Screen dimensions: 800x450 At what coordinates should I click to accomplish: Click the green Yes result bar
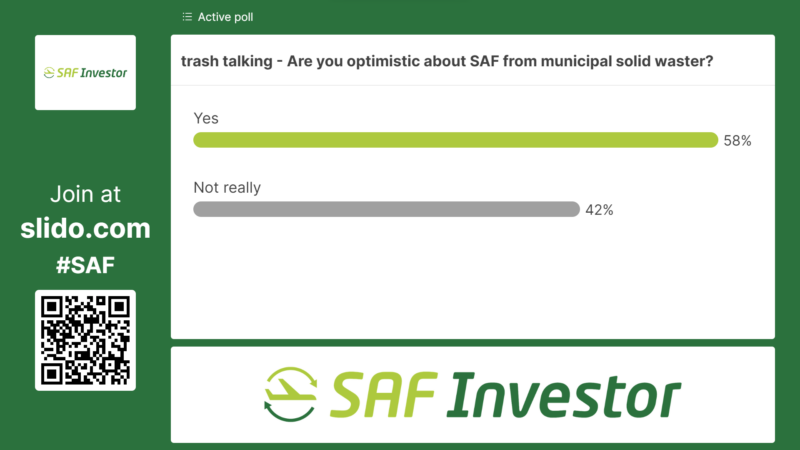(x=455, y=140)
